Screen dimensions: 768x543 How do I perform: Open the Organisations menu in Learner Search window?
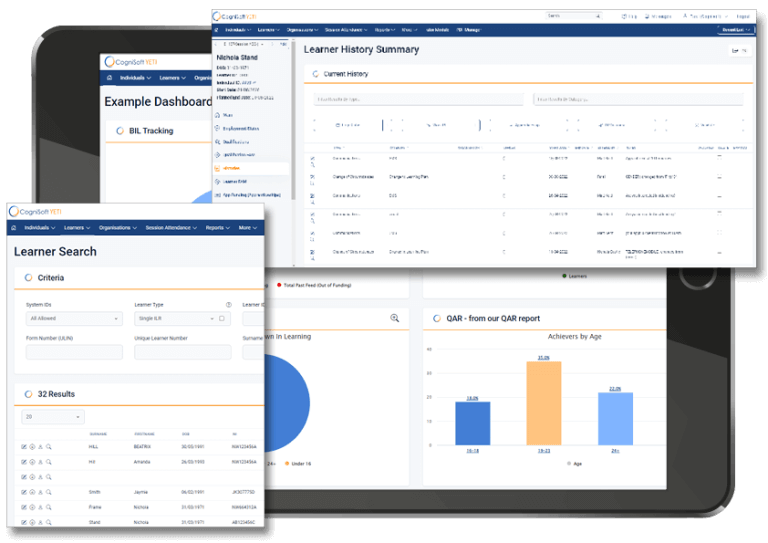tap(118, 228)
